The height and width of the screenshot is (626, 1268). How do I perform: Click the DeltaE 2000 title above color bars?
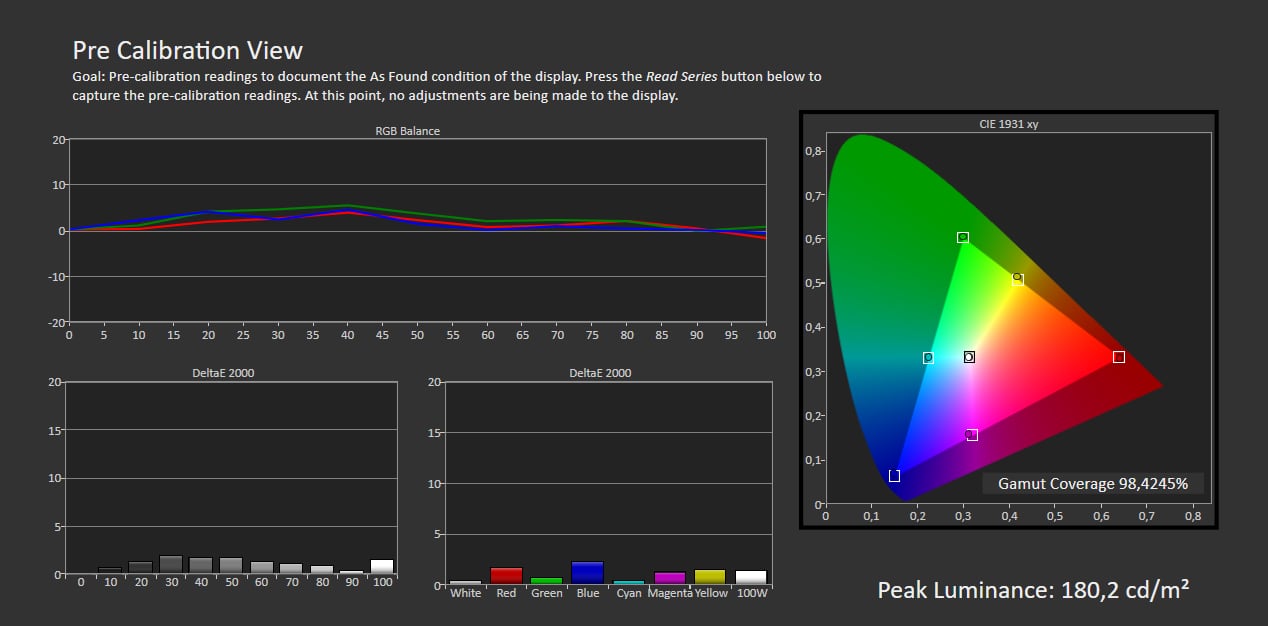600,373
